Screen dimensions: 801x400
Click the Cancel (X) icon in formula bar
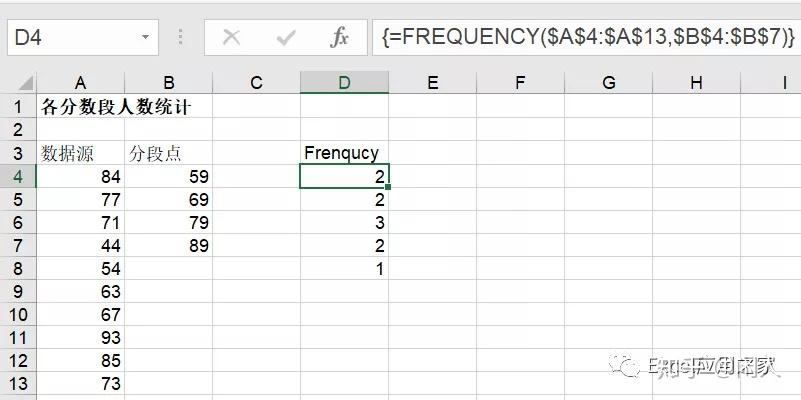tap(231, 37)
